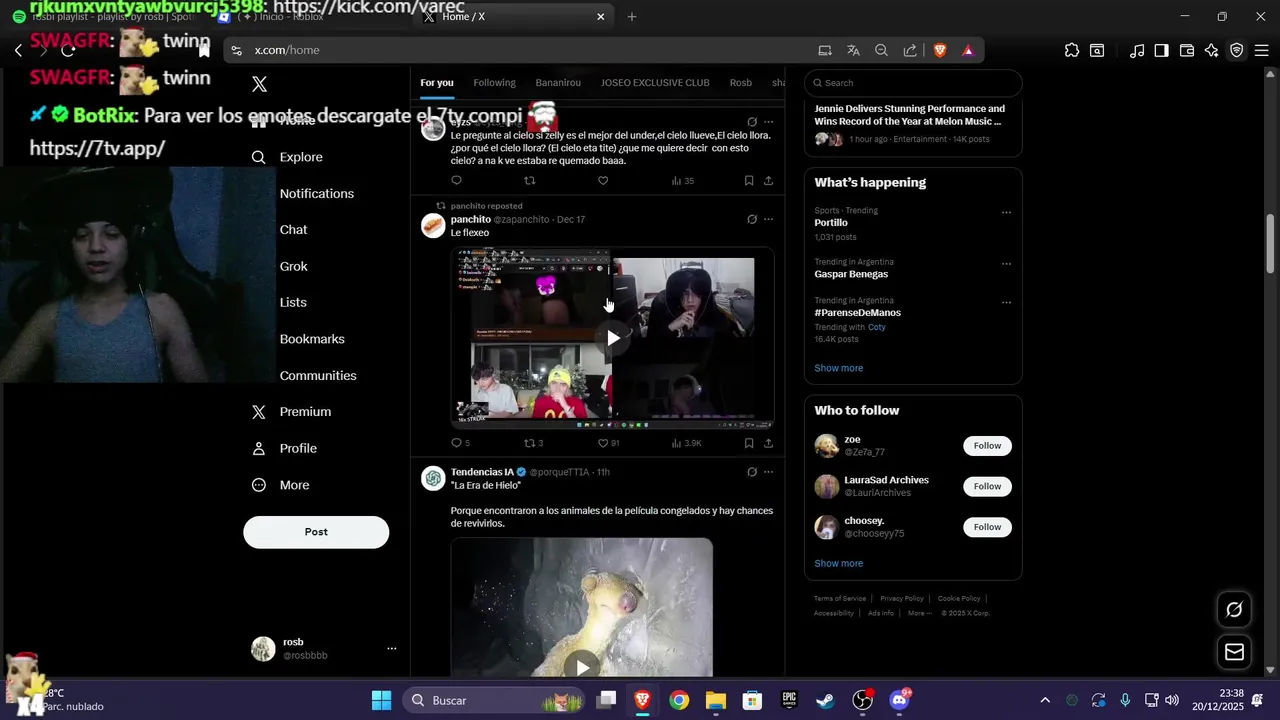The height and width of the screenshot is (720, 1280).
Task: Open the Rosb timeline tab
Action: (x=740, y=83)
